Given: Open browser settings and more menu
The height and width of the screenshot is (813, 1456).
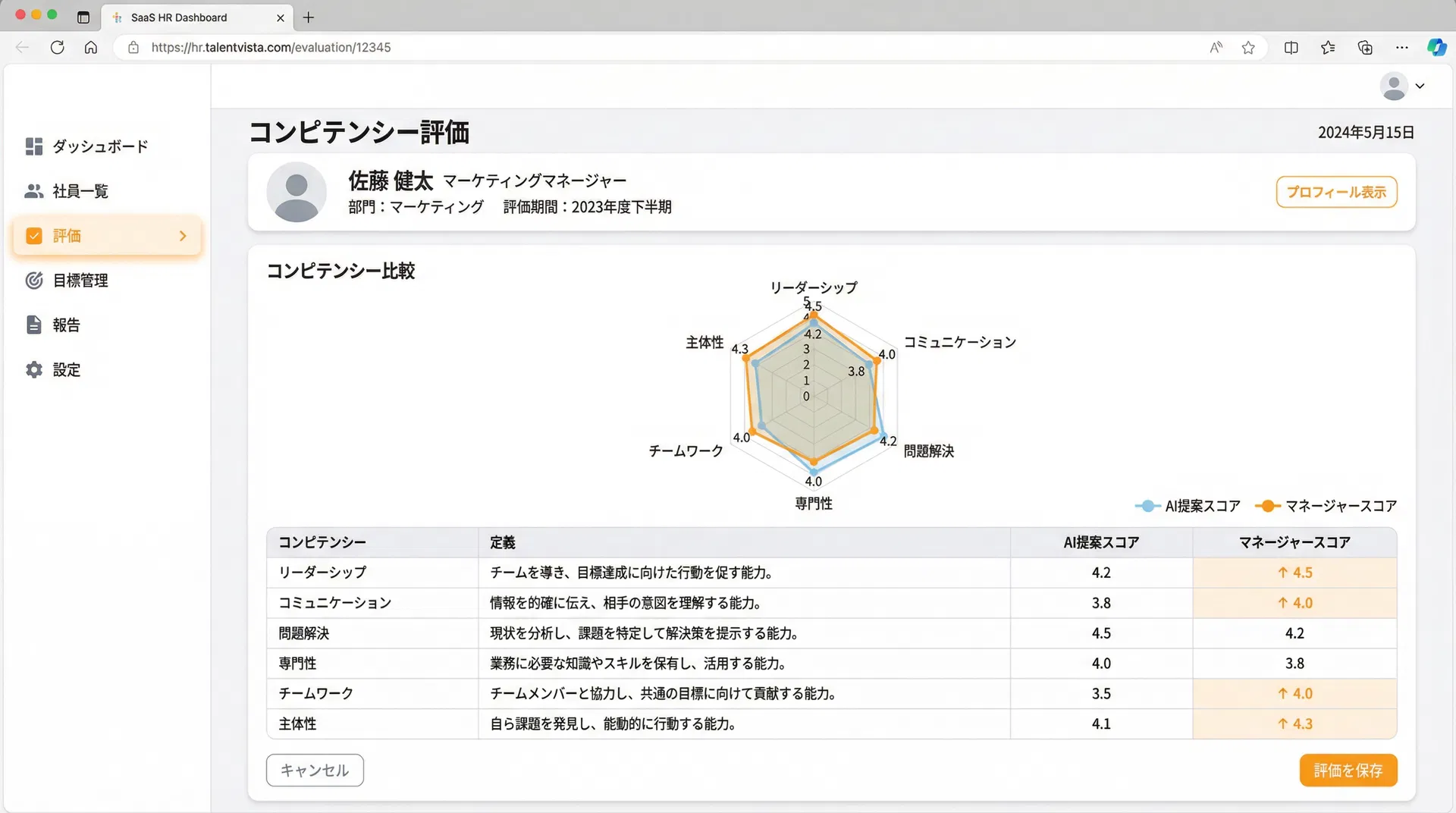Looking at the screenshot, I should point(1401,48).
